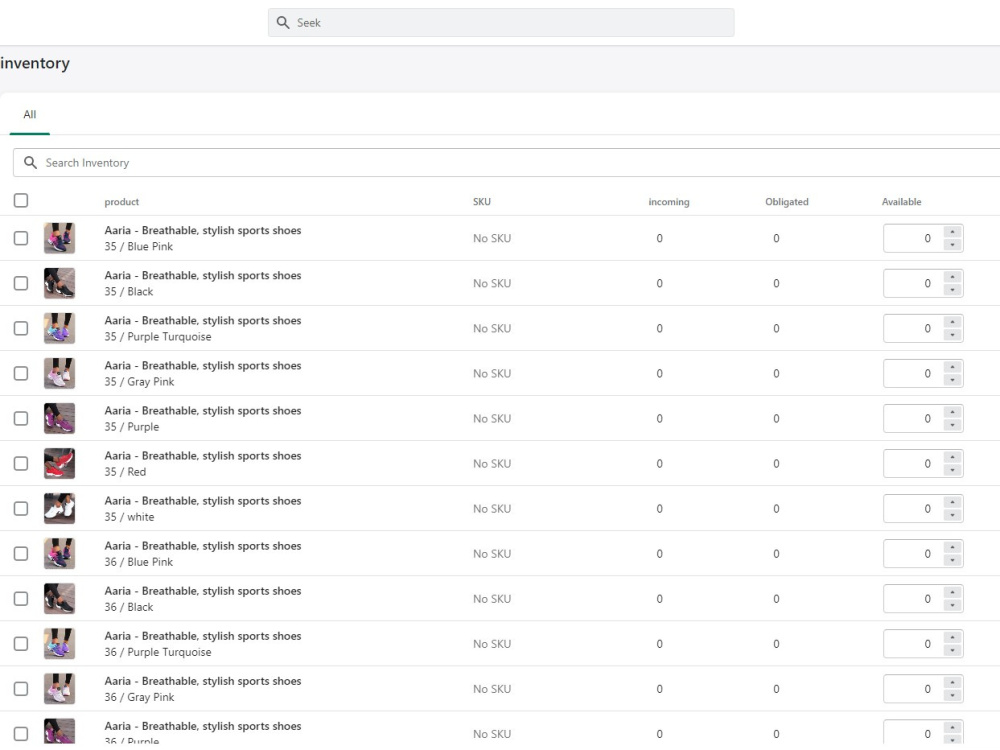Decrease available stock for 35 / Purple Turquoise
The height and width of the screenshot is (750, 1000).
952,335
